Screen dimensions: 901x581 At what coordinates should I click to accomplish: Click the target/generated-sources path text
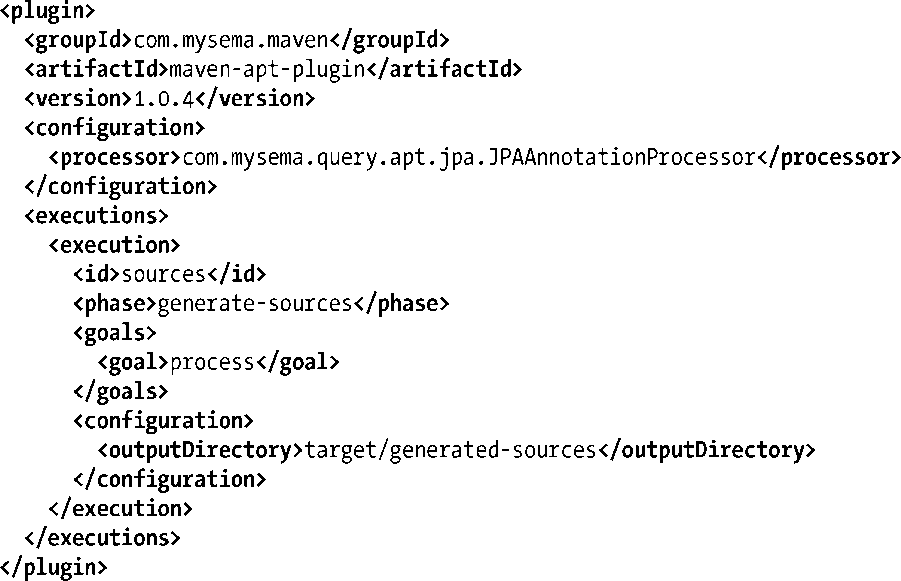pyautogui.click(x=450, y=450)
